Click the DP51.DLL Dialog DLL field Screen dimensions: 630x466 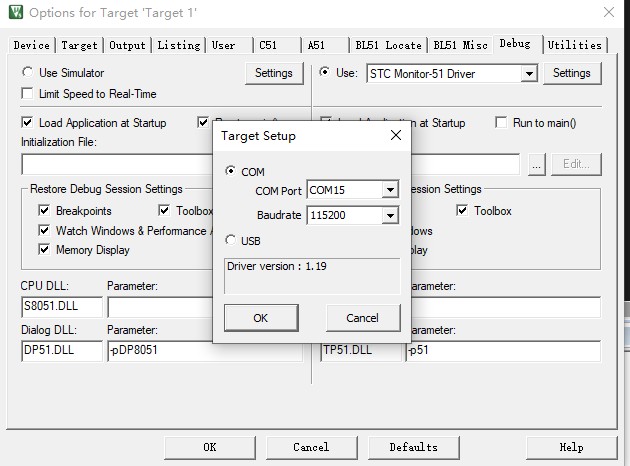point(62,351)
